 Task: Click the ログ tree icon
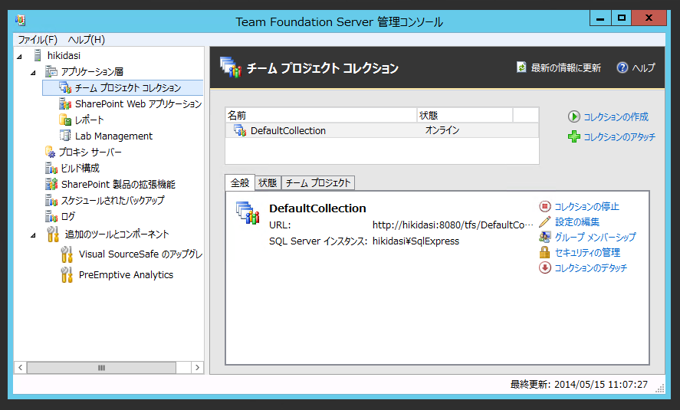coord(51,216)
